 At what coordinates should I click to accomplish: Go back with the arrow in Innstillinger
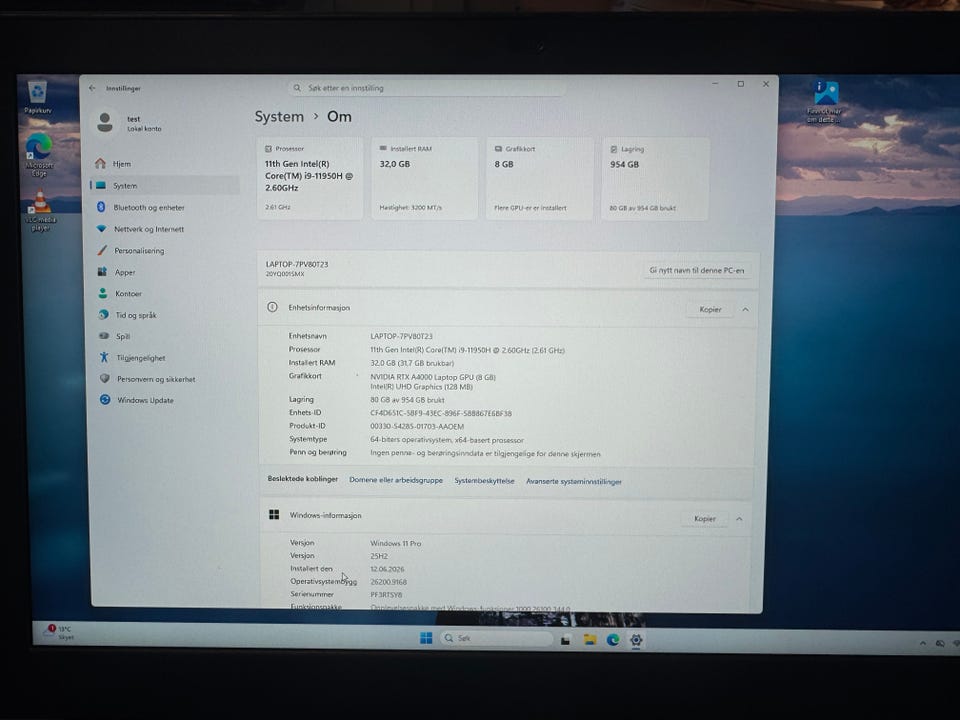coord(92,88)
